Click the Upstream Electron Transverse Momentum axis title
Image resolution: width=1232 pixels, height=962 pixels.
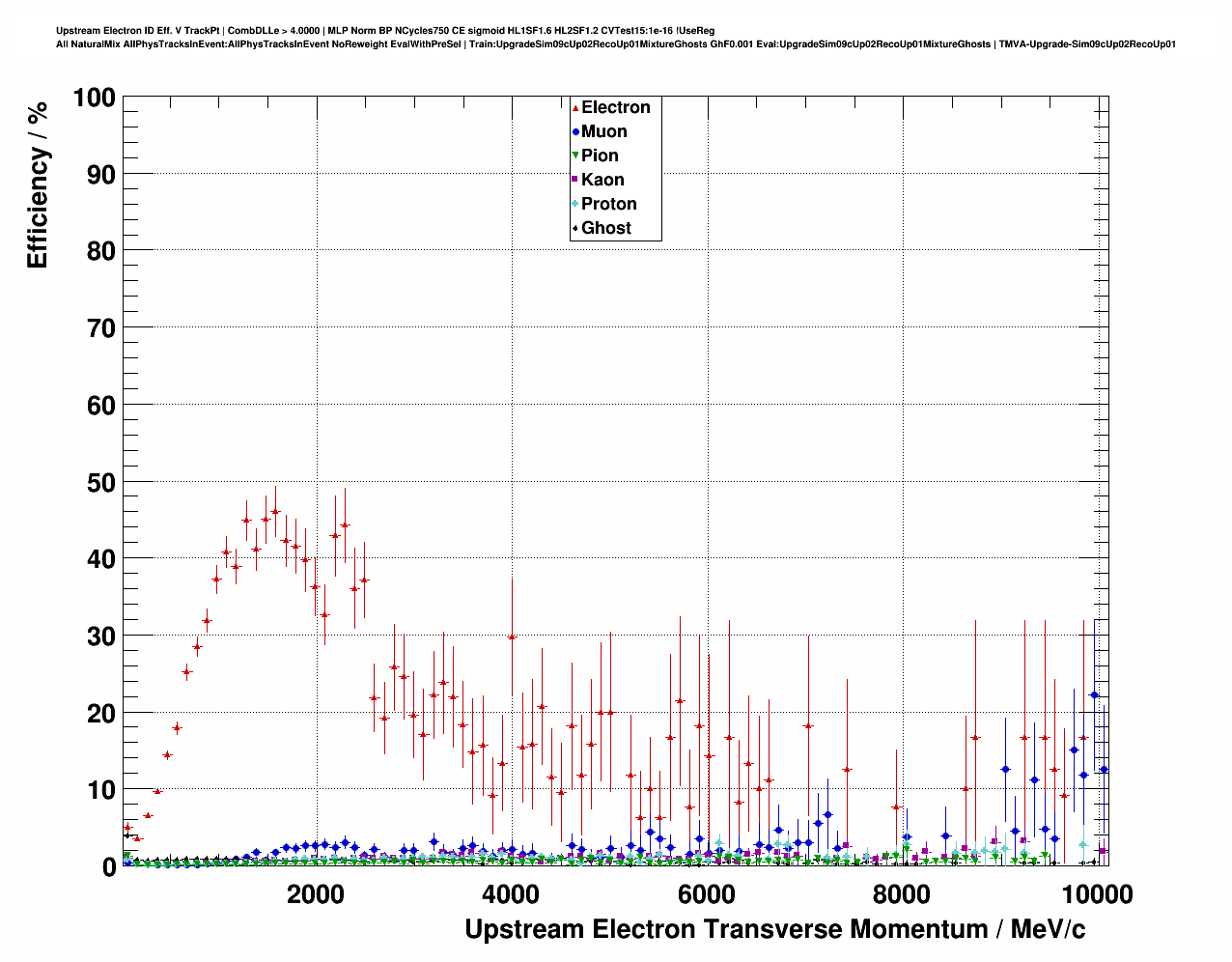(775, 929)
